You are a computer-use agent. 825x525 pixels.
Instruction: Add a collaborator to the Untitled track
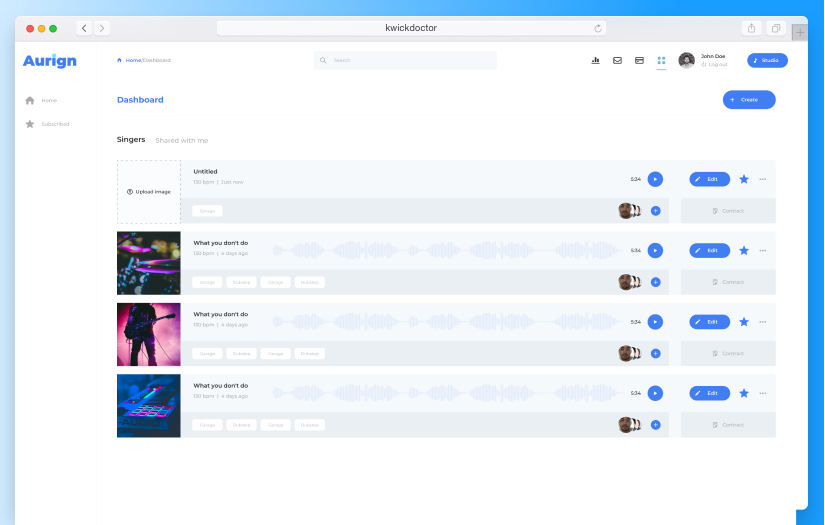click(656, 211)
